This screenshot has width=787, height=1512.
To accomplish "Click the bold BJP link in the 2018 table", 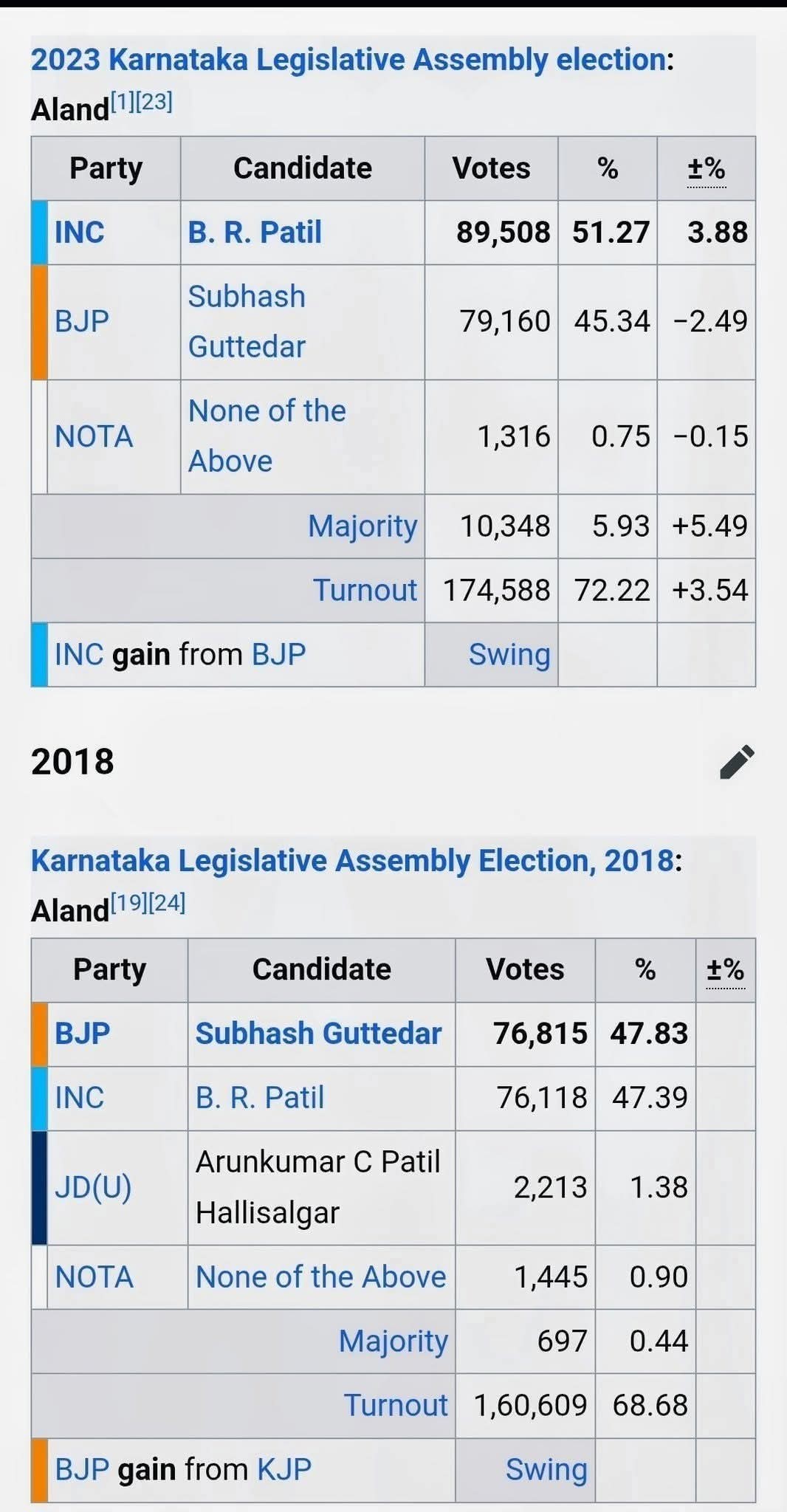I will coord(82,1034).
